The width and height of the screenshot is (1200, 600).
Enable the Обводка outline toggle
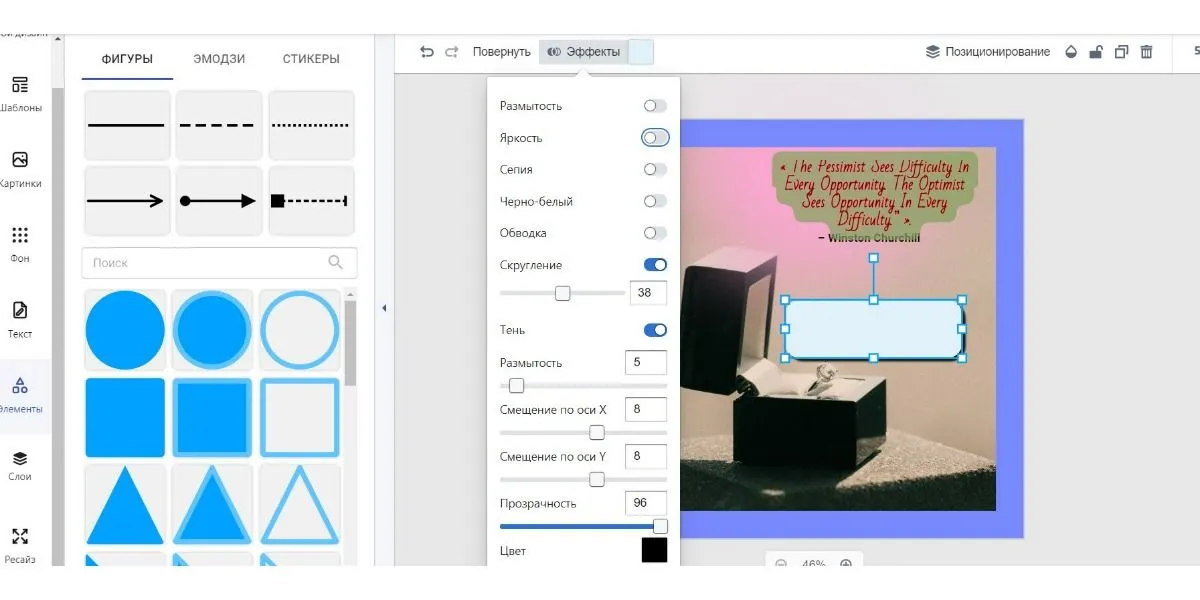pyautogui.click(x=655, y=233)
